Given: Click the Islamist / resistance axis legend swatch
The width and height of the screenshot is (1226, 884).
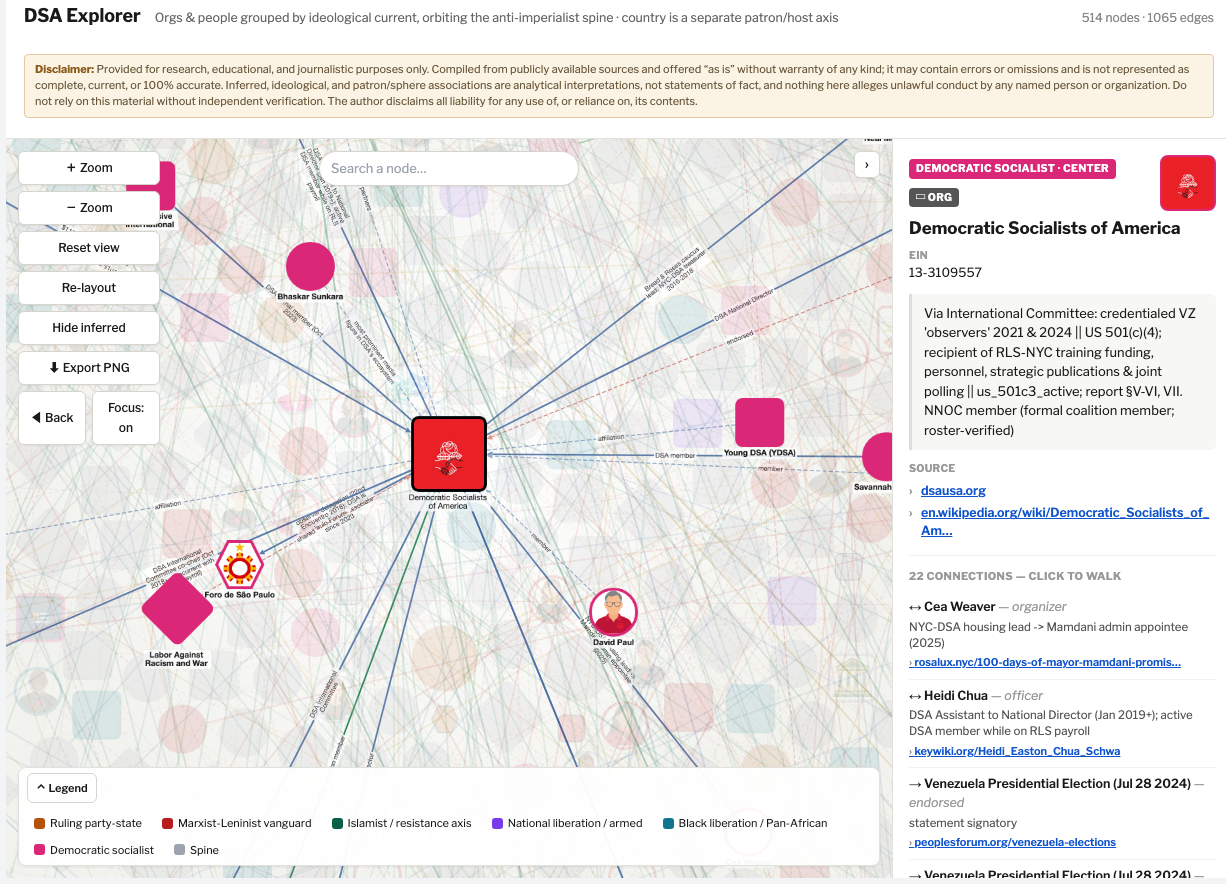Looking at the screenshot, I should 337,823.
